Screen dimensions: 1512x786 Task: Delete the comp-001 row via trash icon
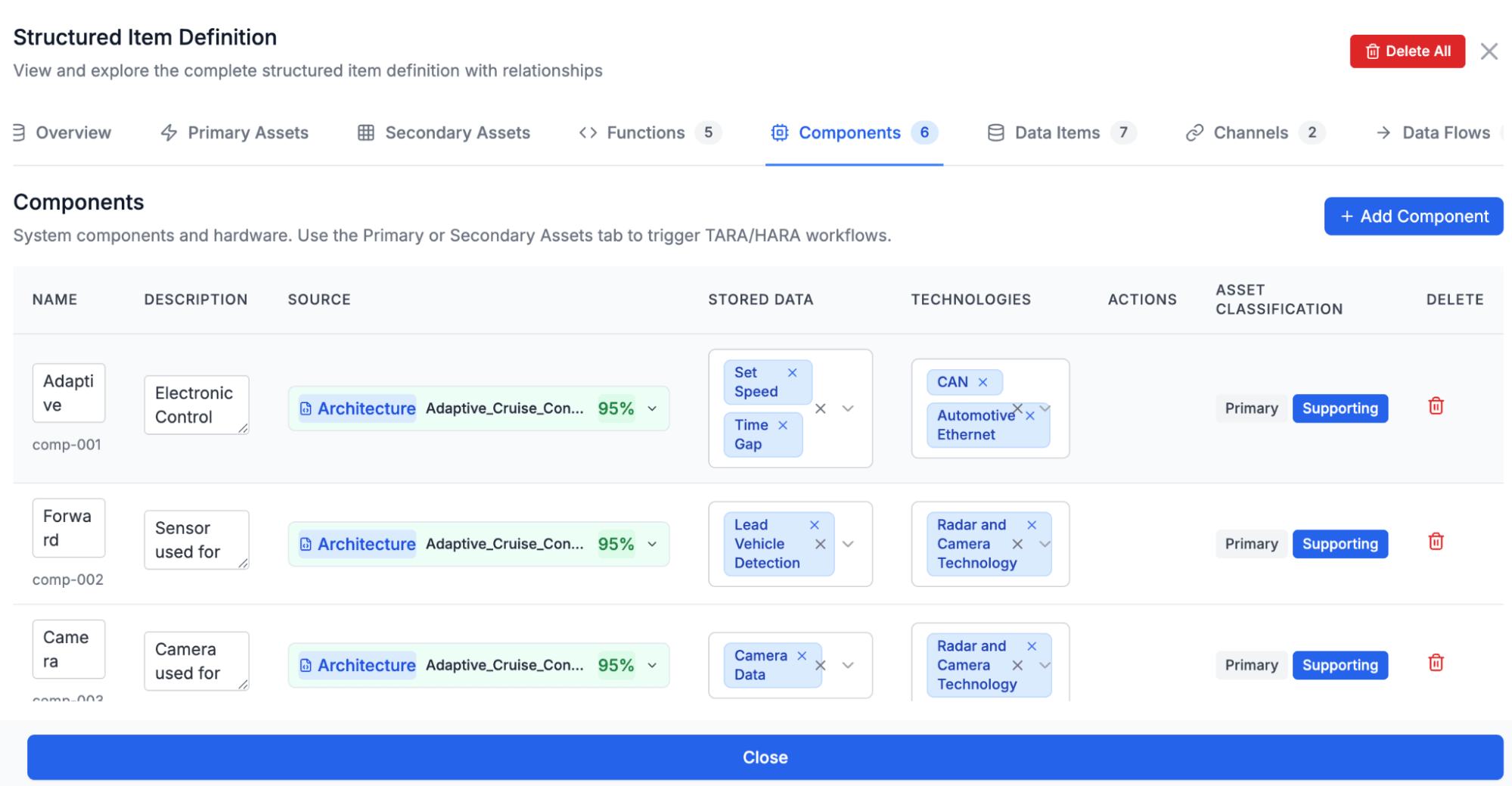pos(1435,406)
